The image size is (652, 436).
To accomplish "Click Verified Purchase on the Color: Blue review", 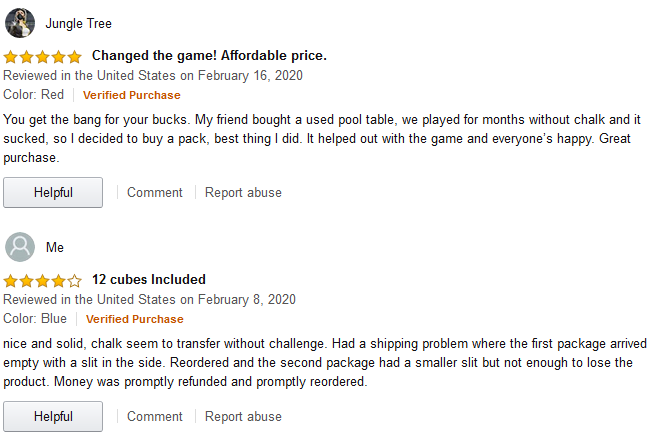I will click(134, 319).
